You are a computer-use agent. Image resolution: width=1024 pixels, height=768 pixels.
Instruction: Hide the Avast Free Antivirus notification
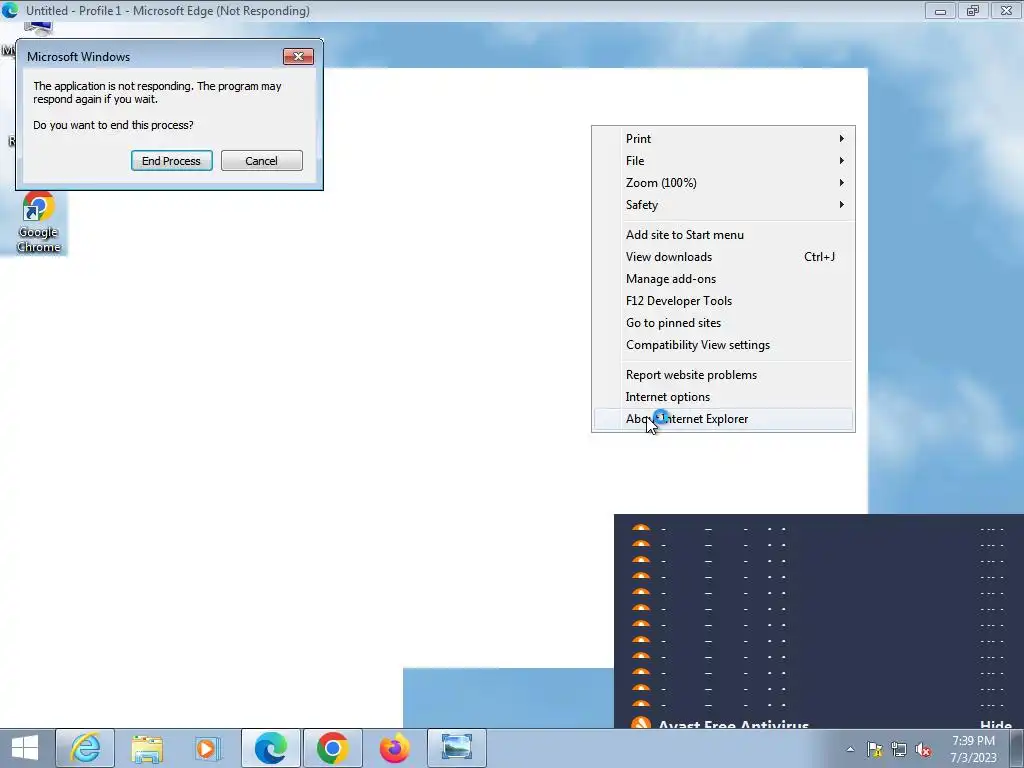tap(996, 724)
